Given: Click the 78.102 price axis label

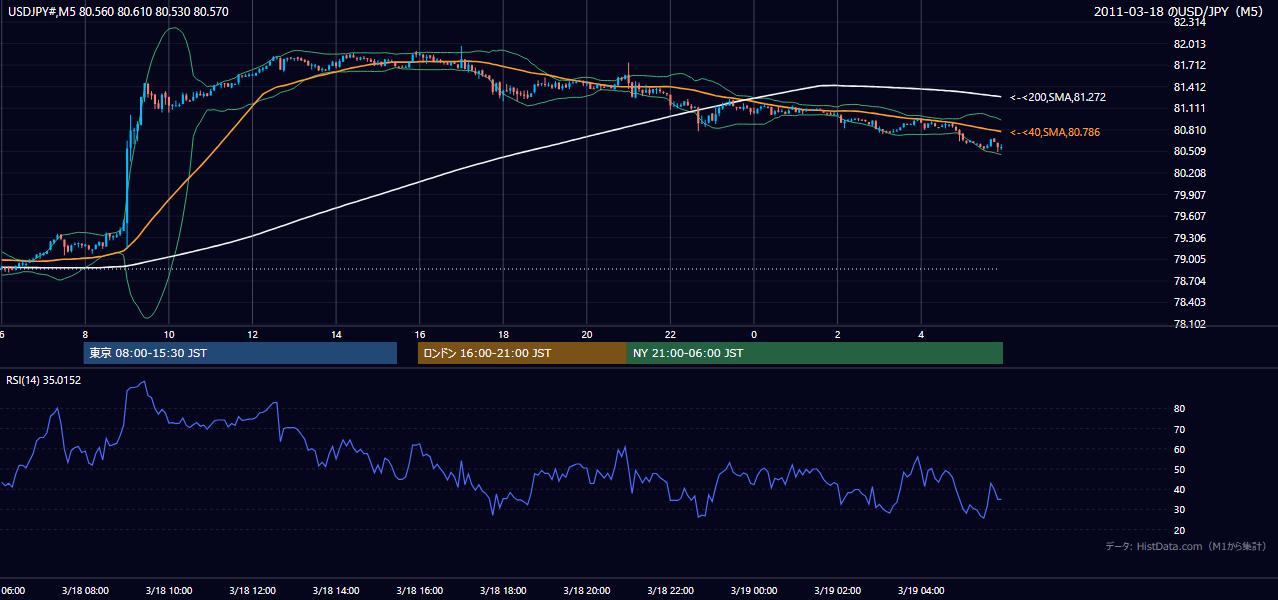Looking at the screenshot, I should [1189, 324].
